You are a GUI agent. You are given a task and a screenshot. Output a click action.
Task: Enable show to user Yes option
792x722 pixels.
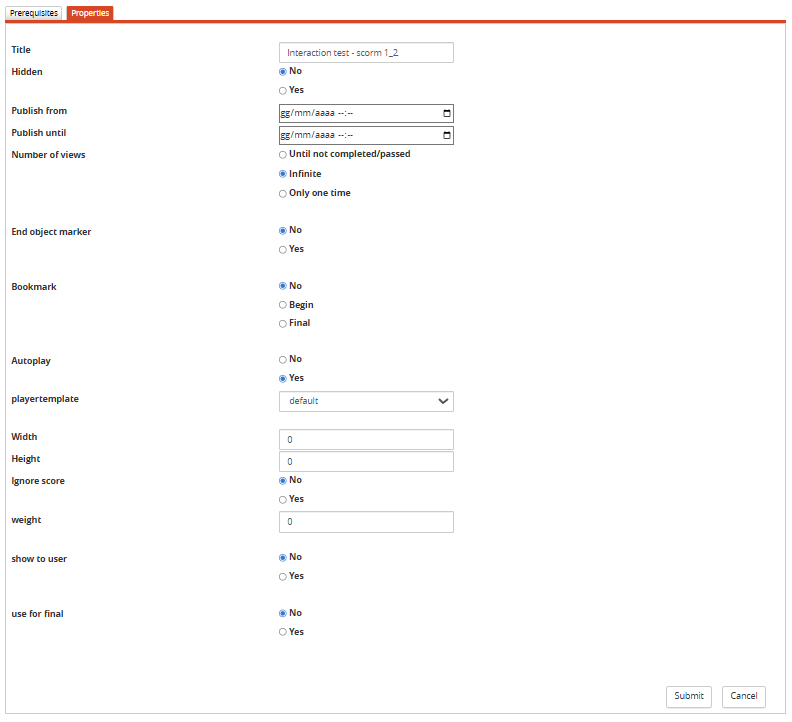click(x=283, y=577)
